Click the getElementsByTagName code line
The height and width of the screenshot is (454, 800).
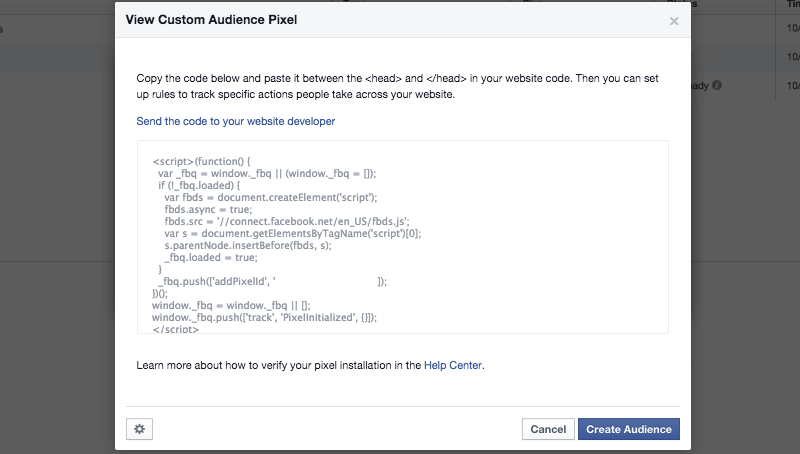(292, 233)
